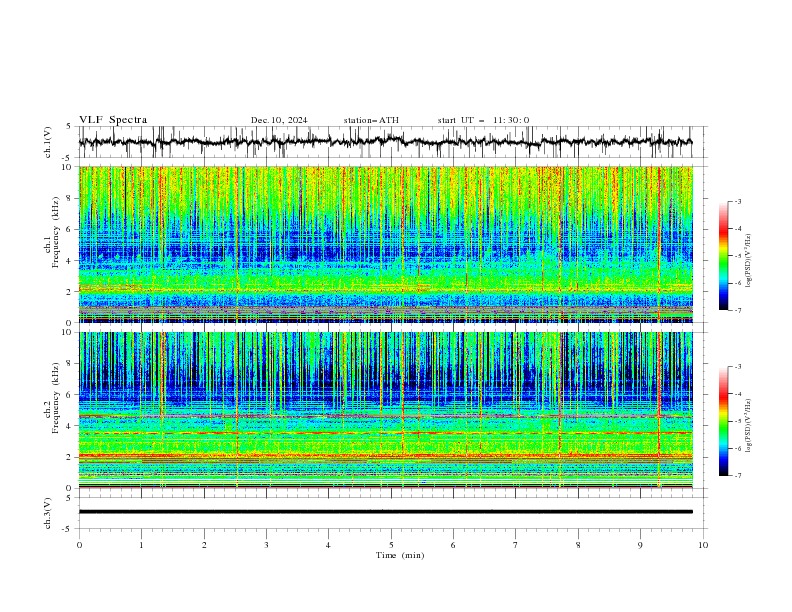Click time-axis tick label "10" below the plots
Viewport: 792px width, 612px height.
click(x=703, y=545)
